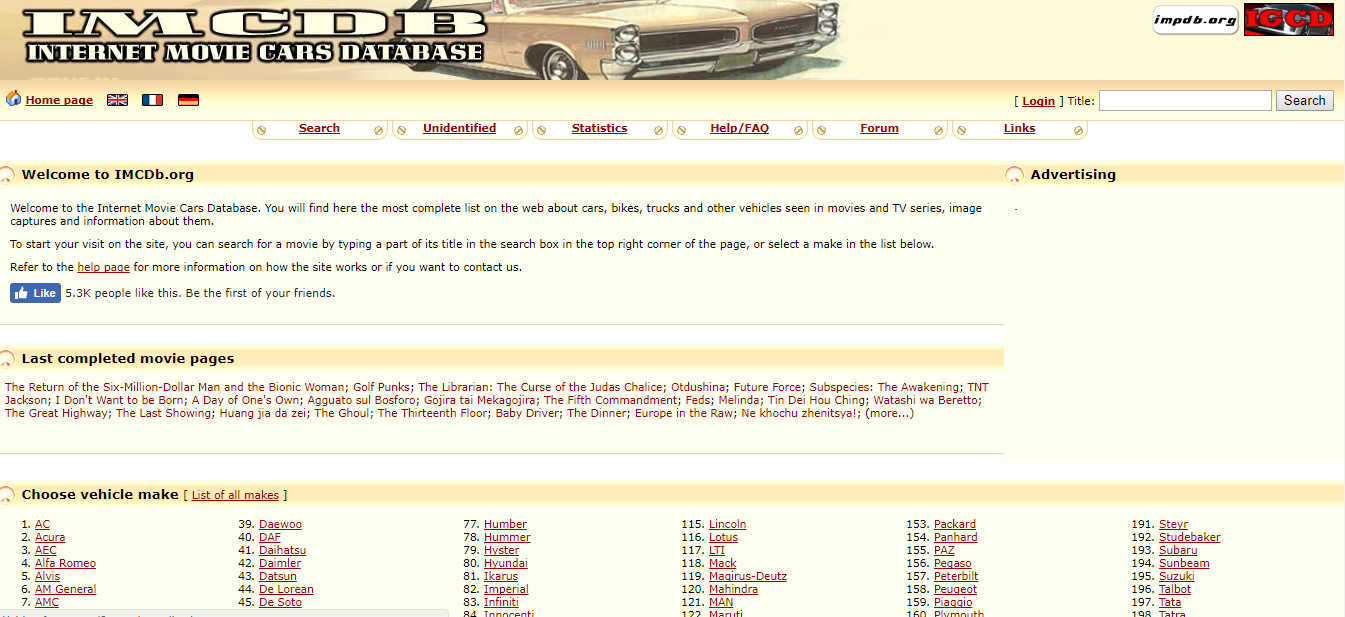Open the Search menu tab
The image size is (1345, 617).
coord(319,128)
